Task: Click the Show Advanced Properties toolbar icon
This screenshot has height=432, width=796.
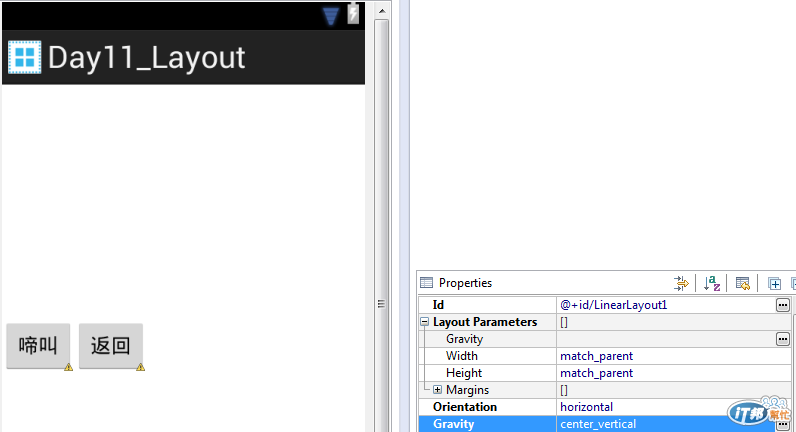Action: pos(681,283)
